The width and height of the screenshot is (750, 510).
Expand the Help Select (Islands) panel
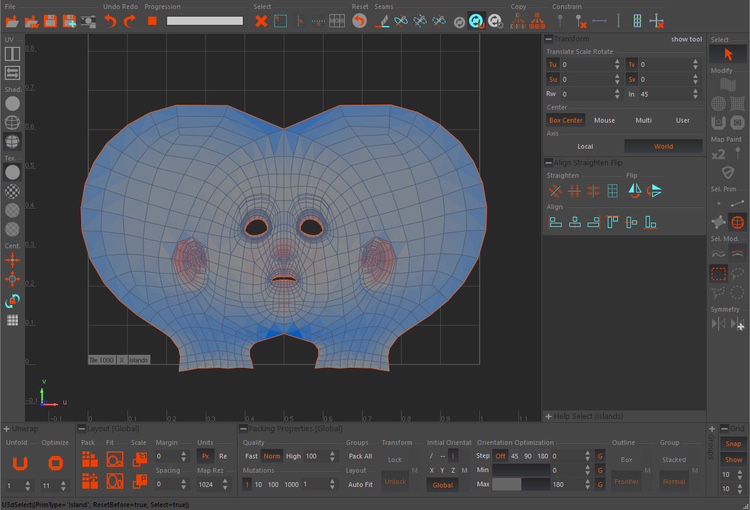pos(548,416)
